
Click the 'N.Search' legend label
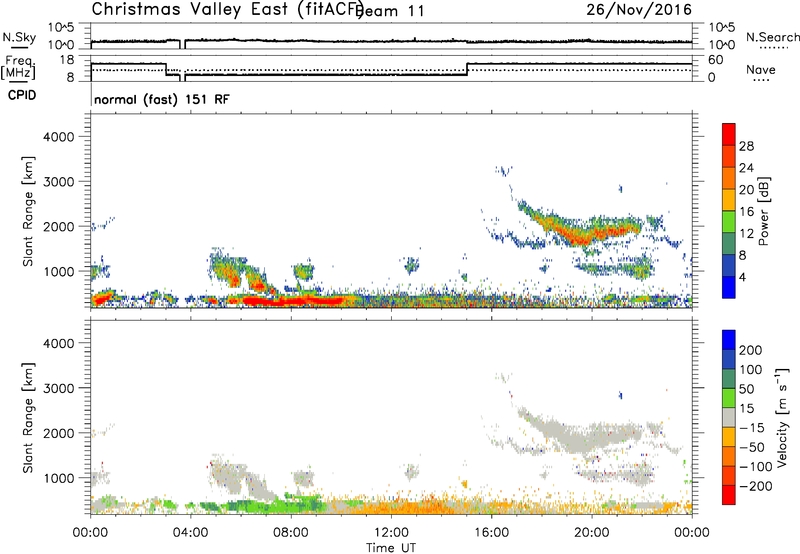772,37
